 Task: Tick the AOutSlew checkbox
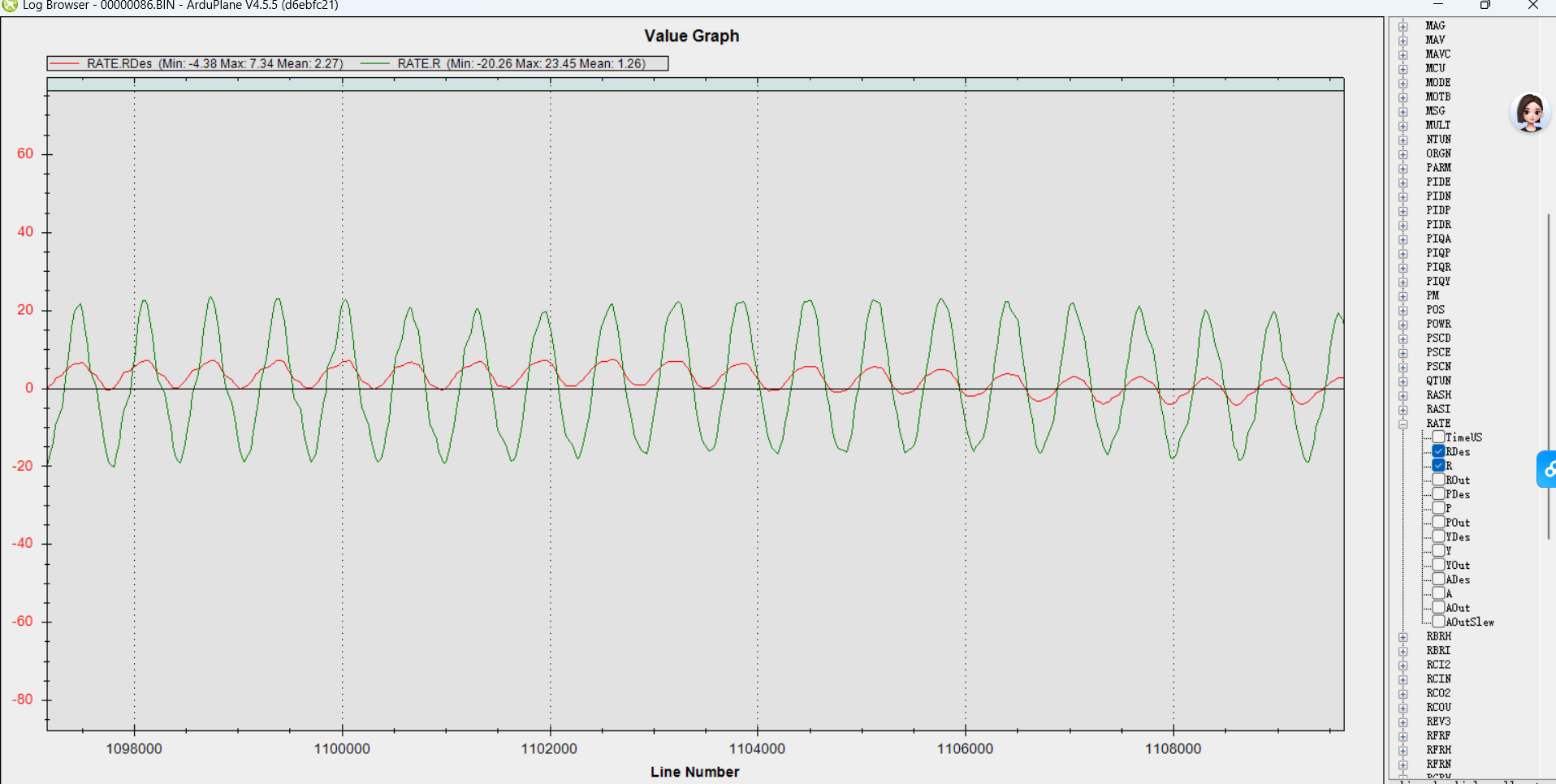1438,622
